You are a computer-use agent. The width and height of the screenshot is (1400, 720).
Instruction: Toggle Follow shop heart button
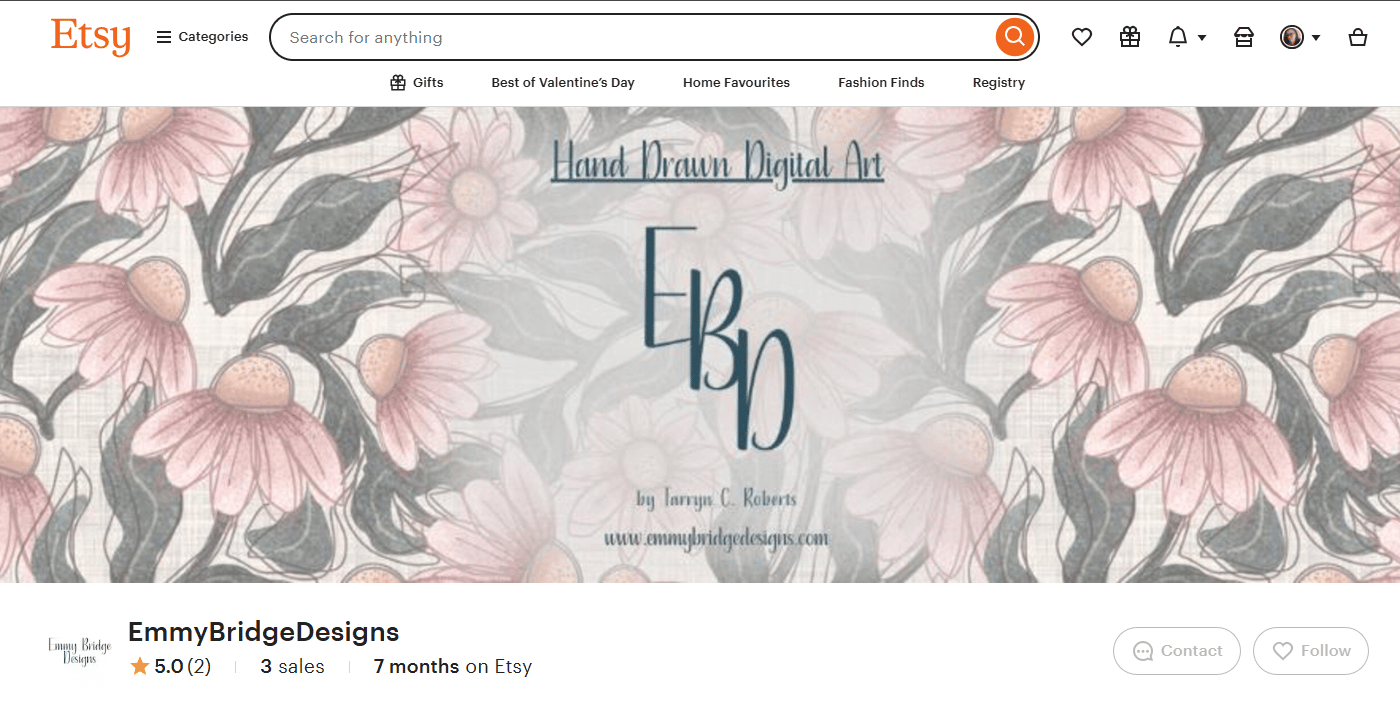(1311, 651)
